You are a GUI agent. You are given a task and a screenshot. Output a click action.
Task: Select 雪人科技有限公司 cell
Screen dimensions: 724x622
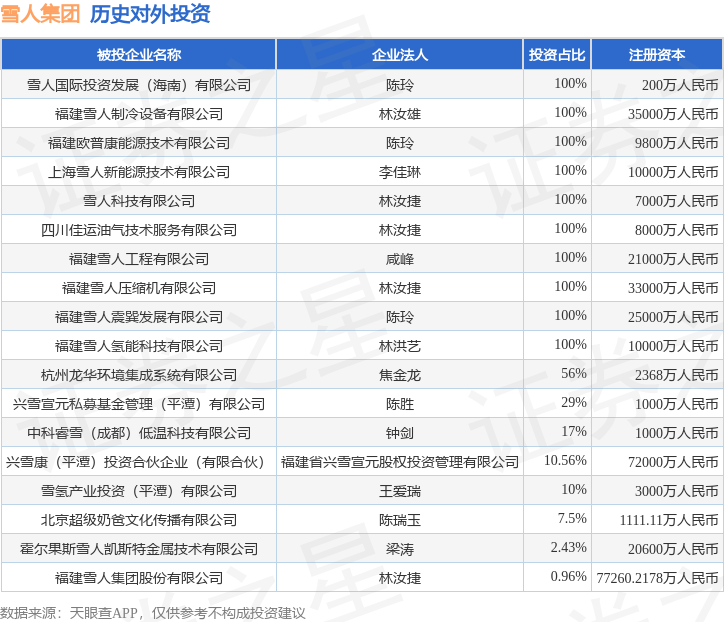coord(139,201)
